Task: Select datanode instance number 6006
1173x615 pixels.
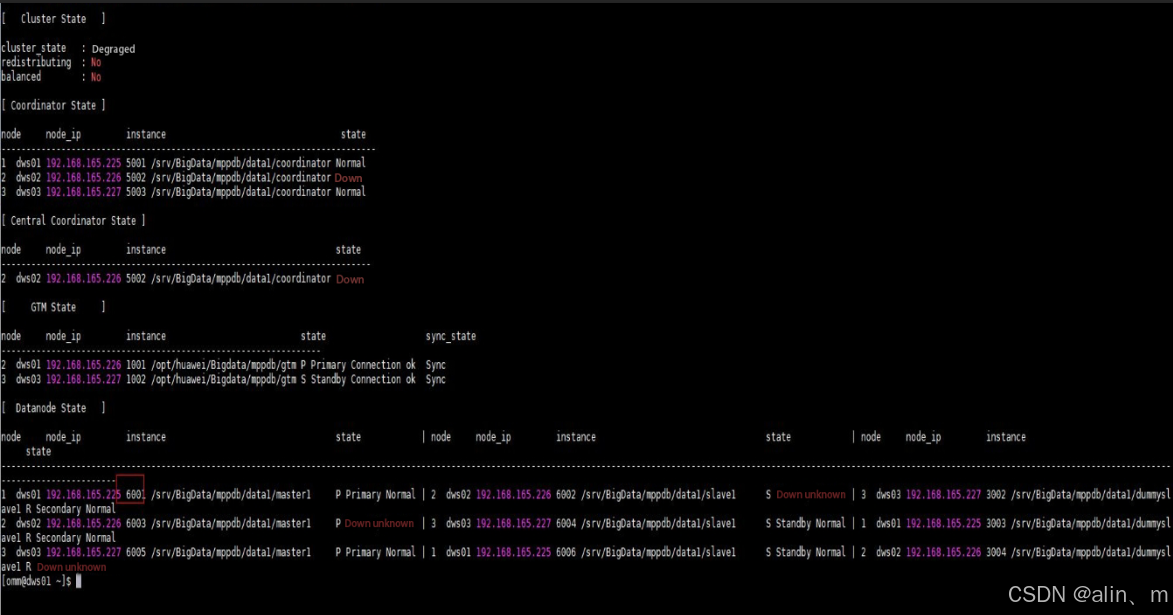Action: (566, 552)
